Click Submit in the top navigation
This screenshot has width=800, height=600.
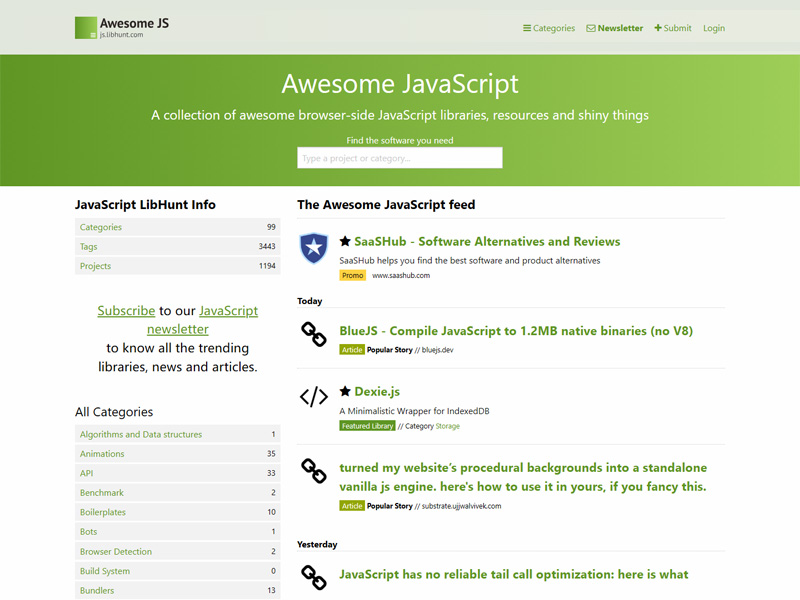673,28
